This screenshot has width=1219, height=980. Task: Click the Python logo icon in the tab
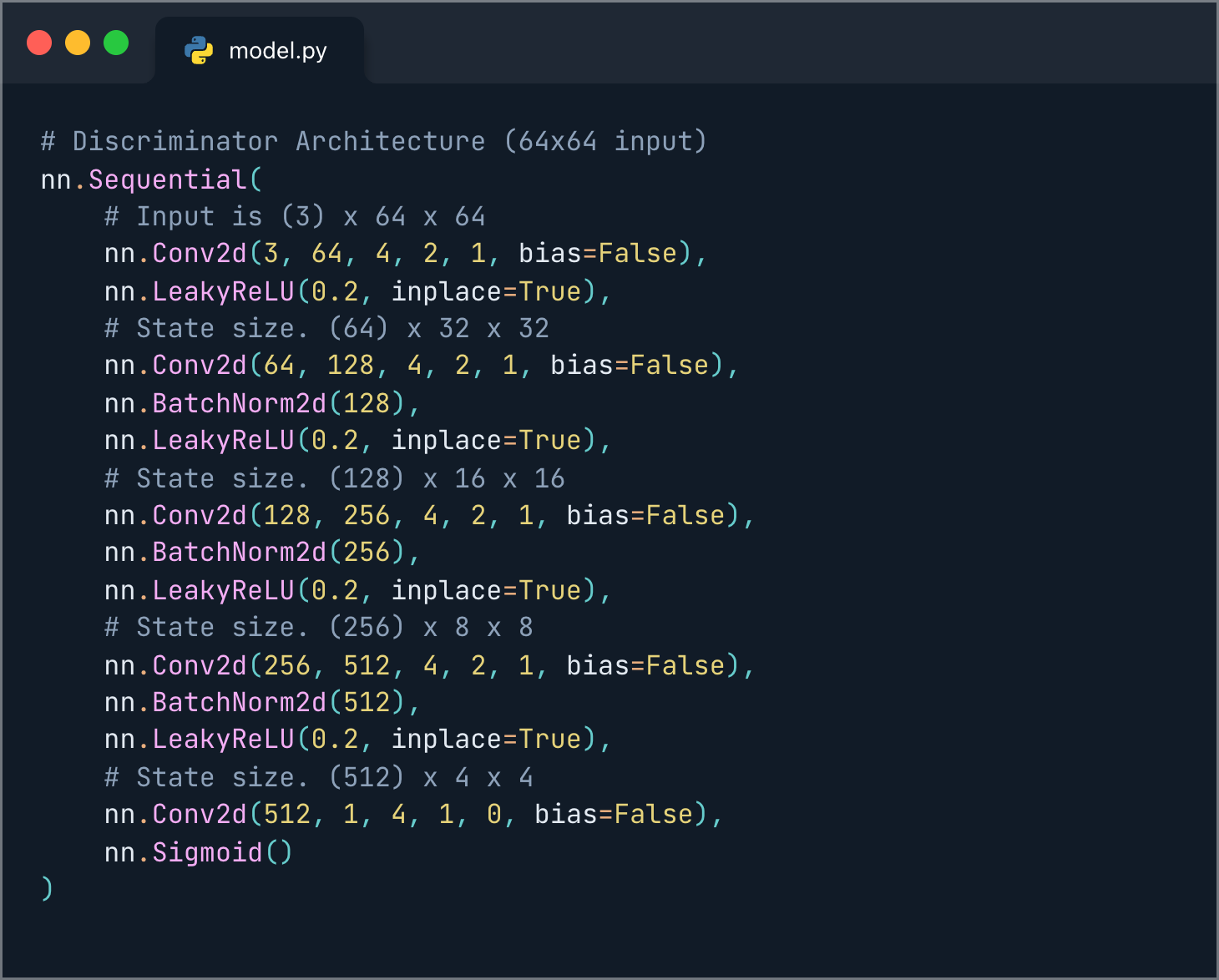199,50
